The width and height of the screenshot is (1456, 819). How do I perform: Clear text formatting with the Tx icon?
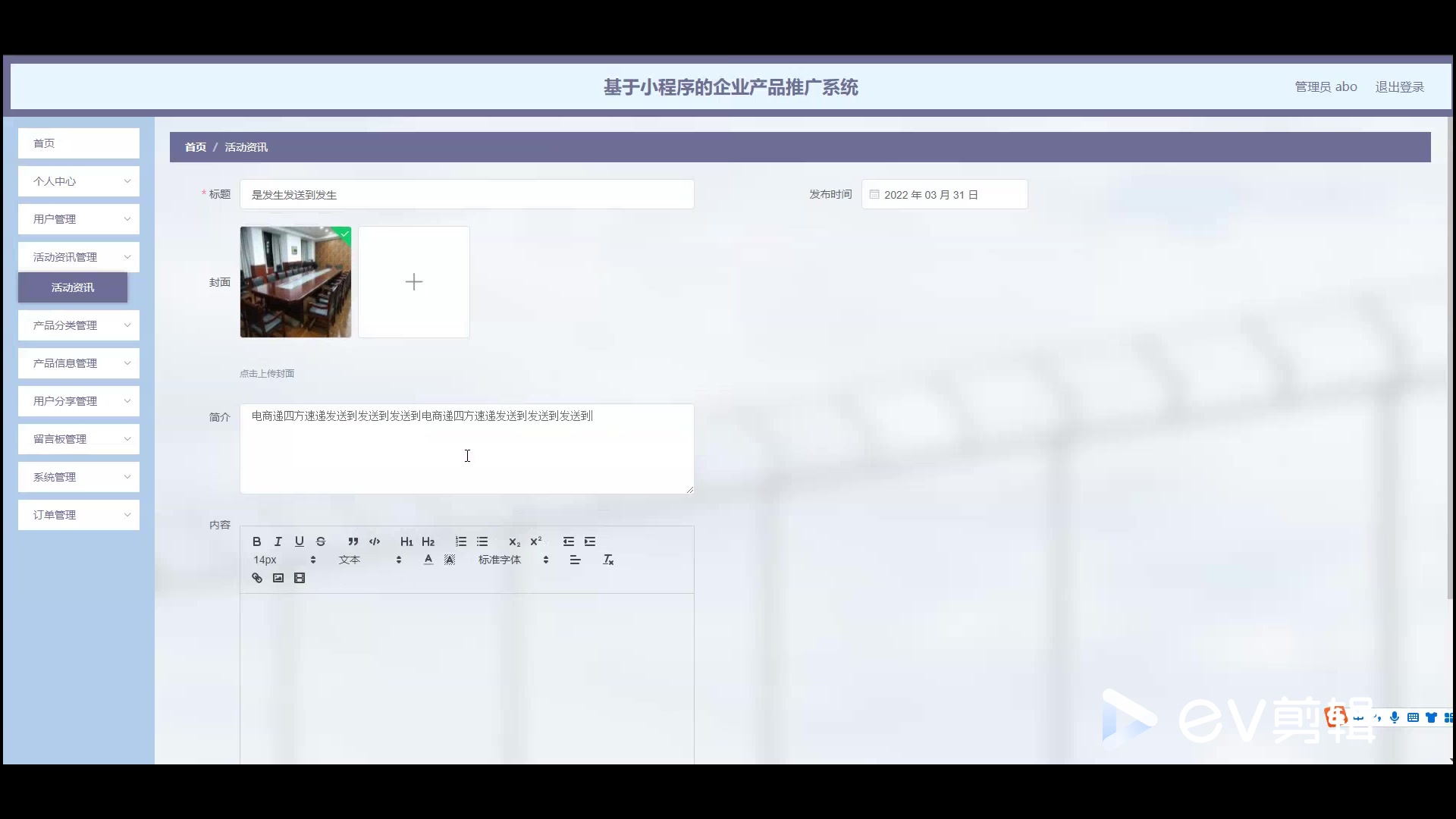[x=608, y=560]
